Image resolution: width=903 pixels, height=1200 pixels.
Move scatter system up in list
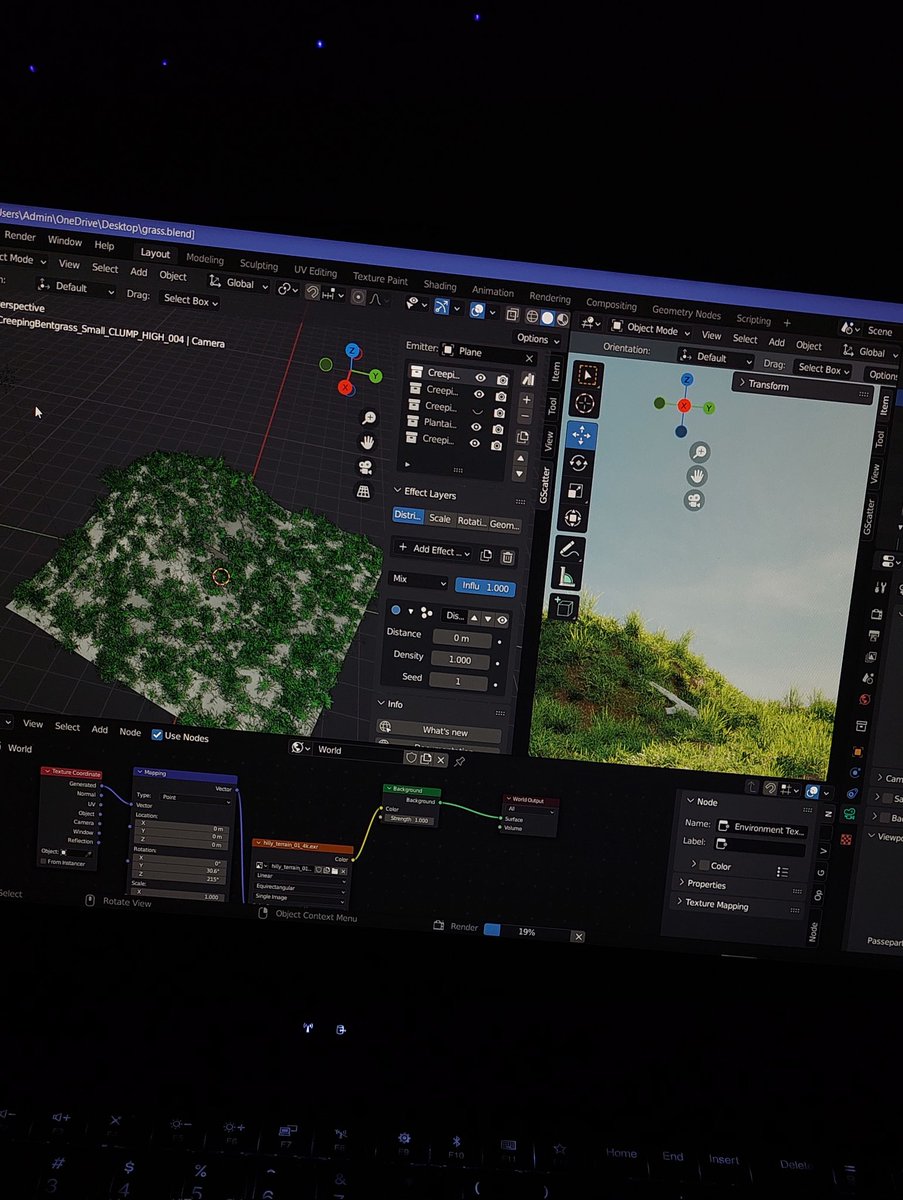pyautogui.click(x=520, y=458)
